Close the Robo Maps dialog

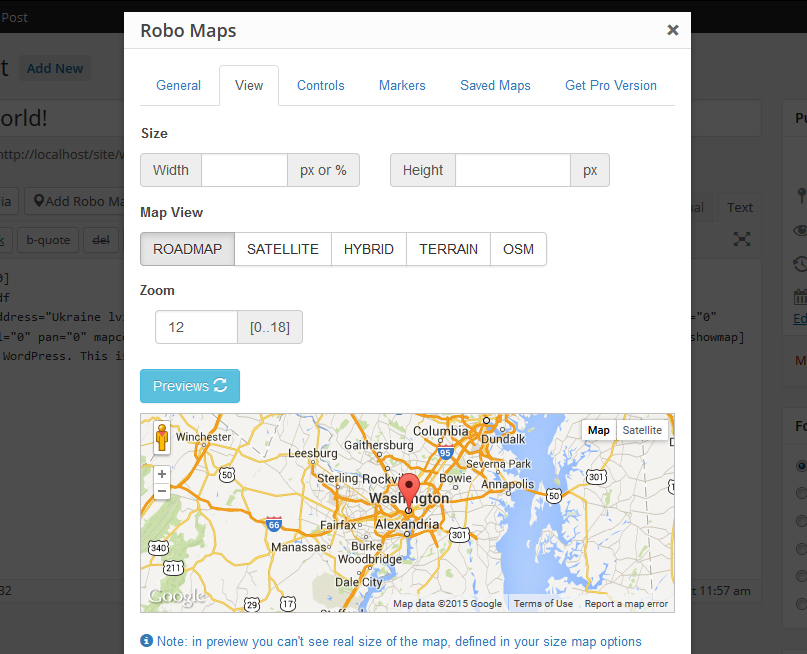(672, 30)
